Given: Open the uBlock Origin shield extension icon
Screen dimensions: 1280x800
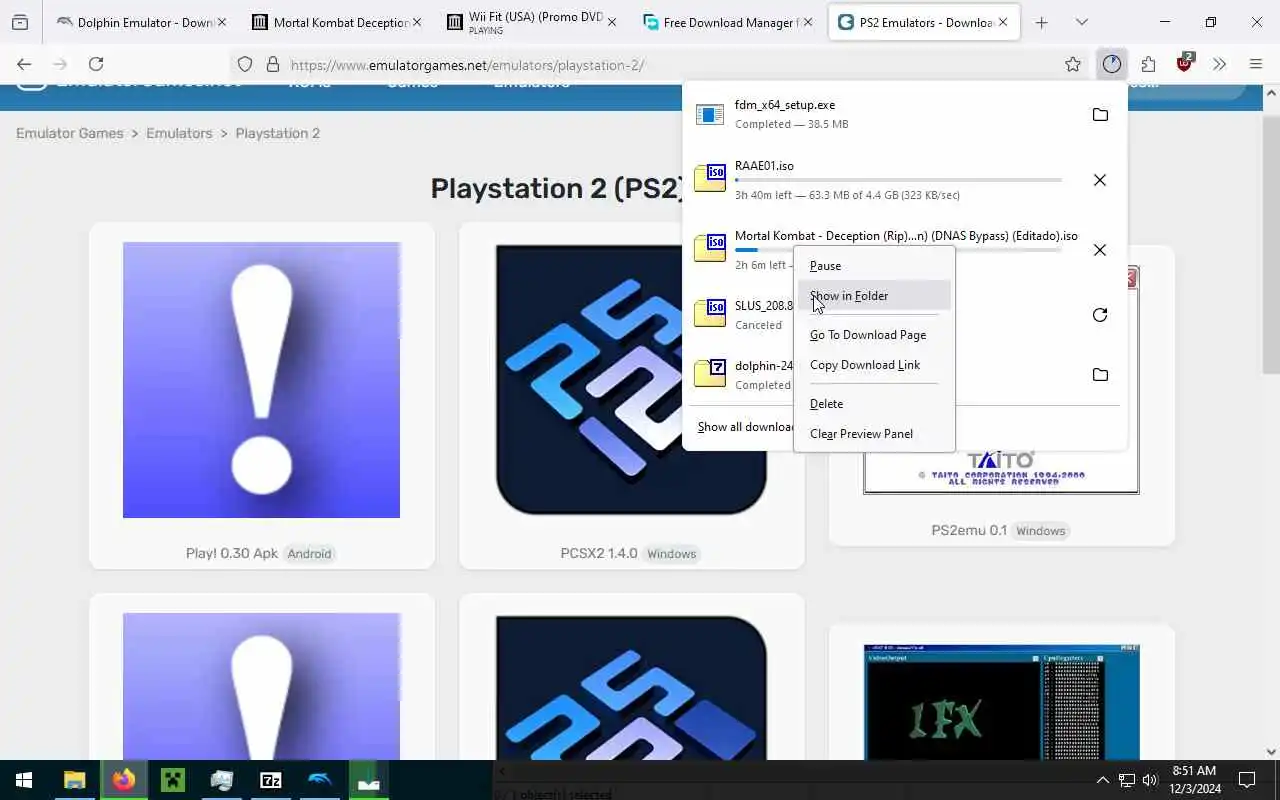Looking at the screenshot, I should coord(1185,63).
